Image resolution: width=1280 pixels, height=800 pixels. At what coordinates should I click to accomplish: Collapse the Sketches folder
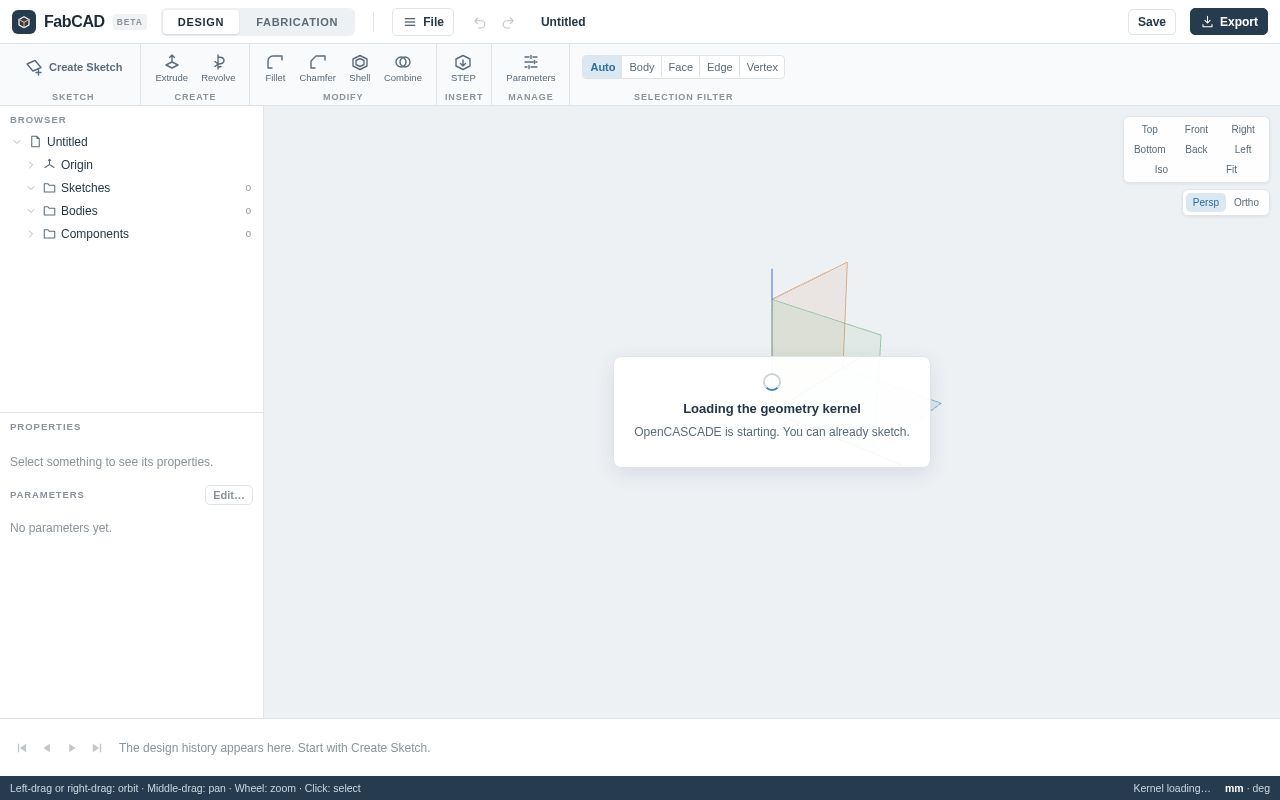click(31, 188)
